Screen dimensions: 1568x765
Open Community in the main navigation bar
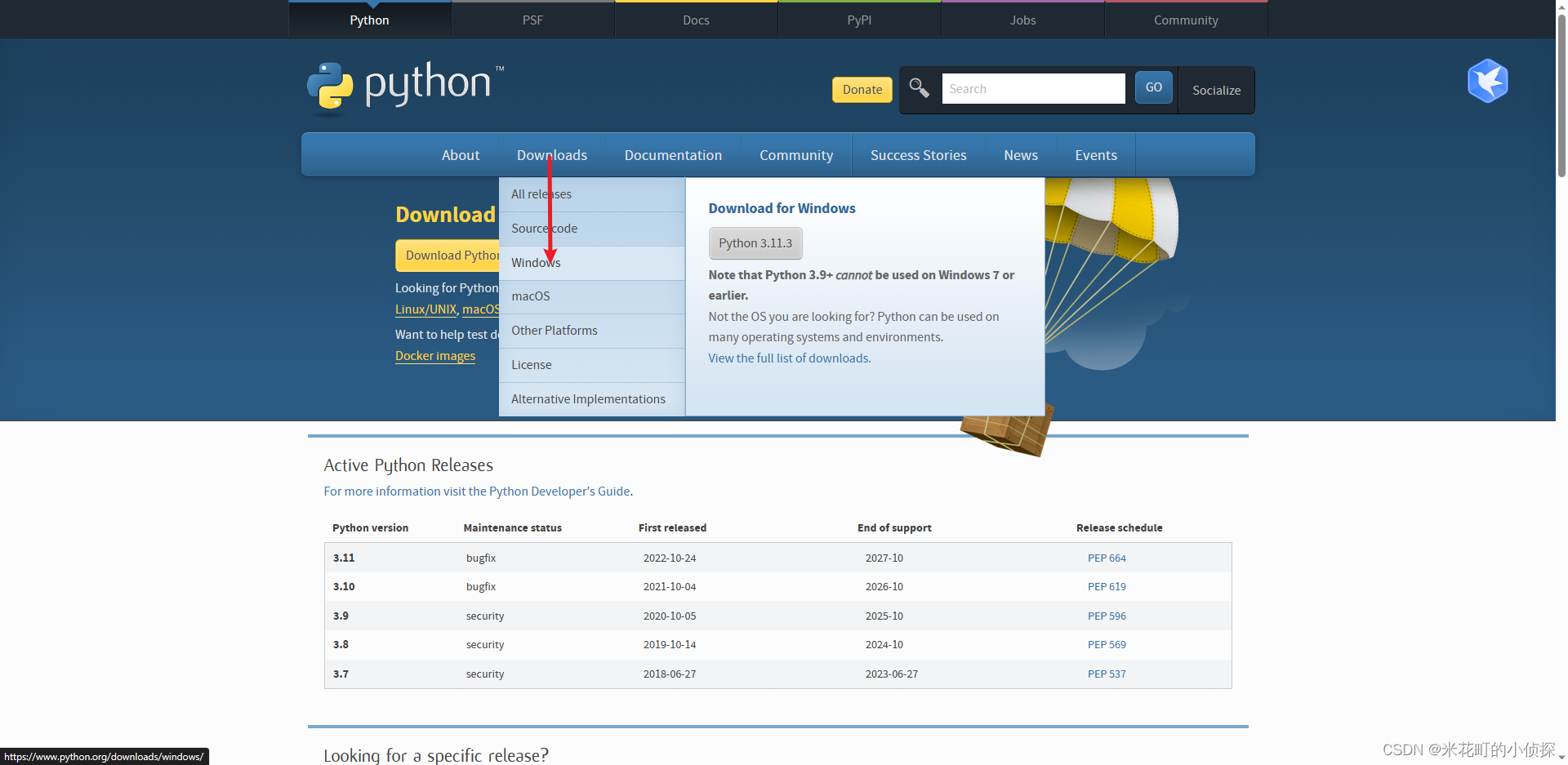796,155
